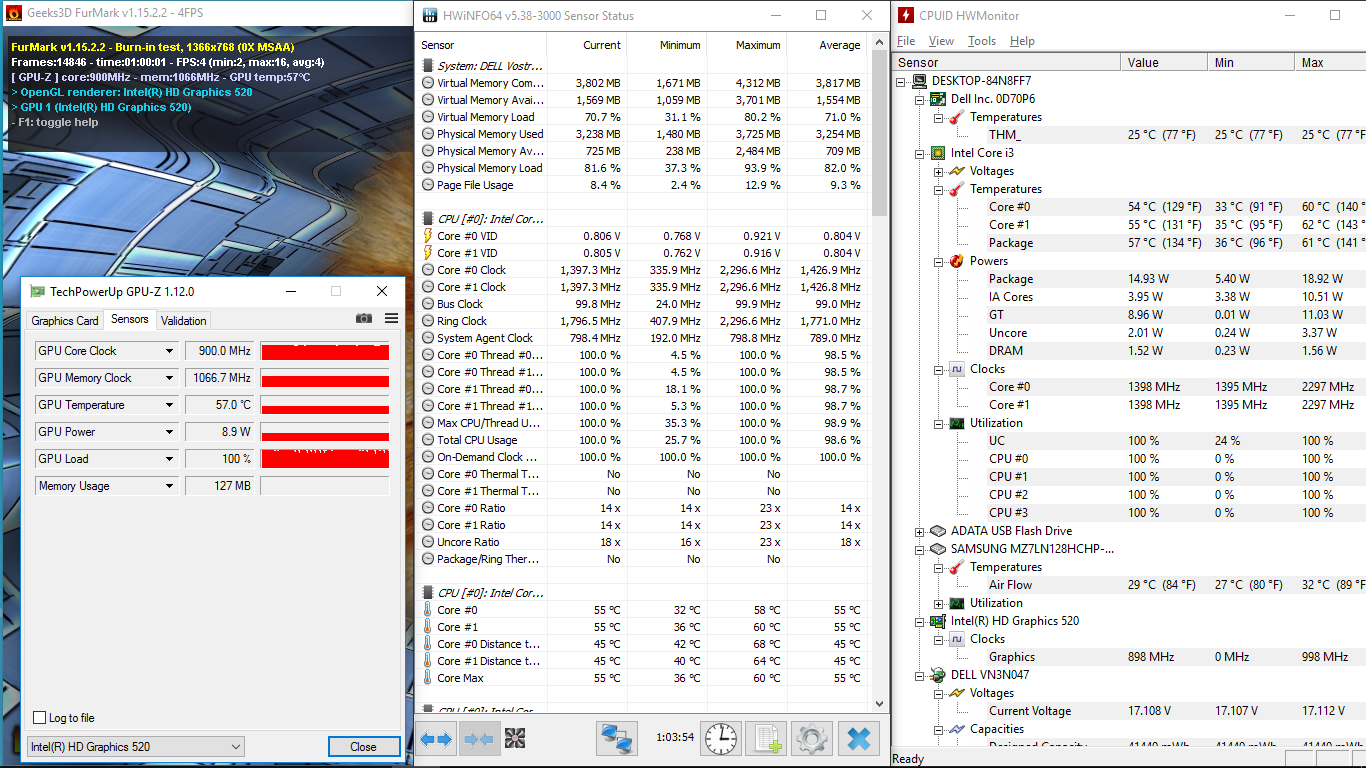Image resolution: width=1366 pixels, height=768 pixels.
Task: Enable Log to file checkbox in GPU-Z
Action: point(40,718)
